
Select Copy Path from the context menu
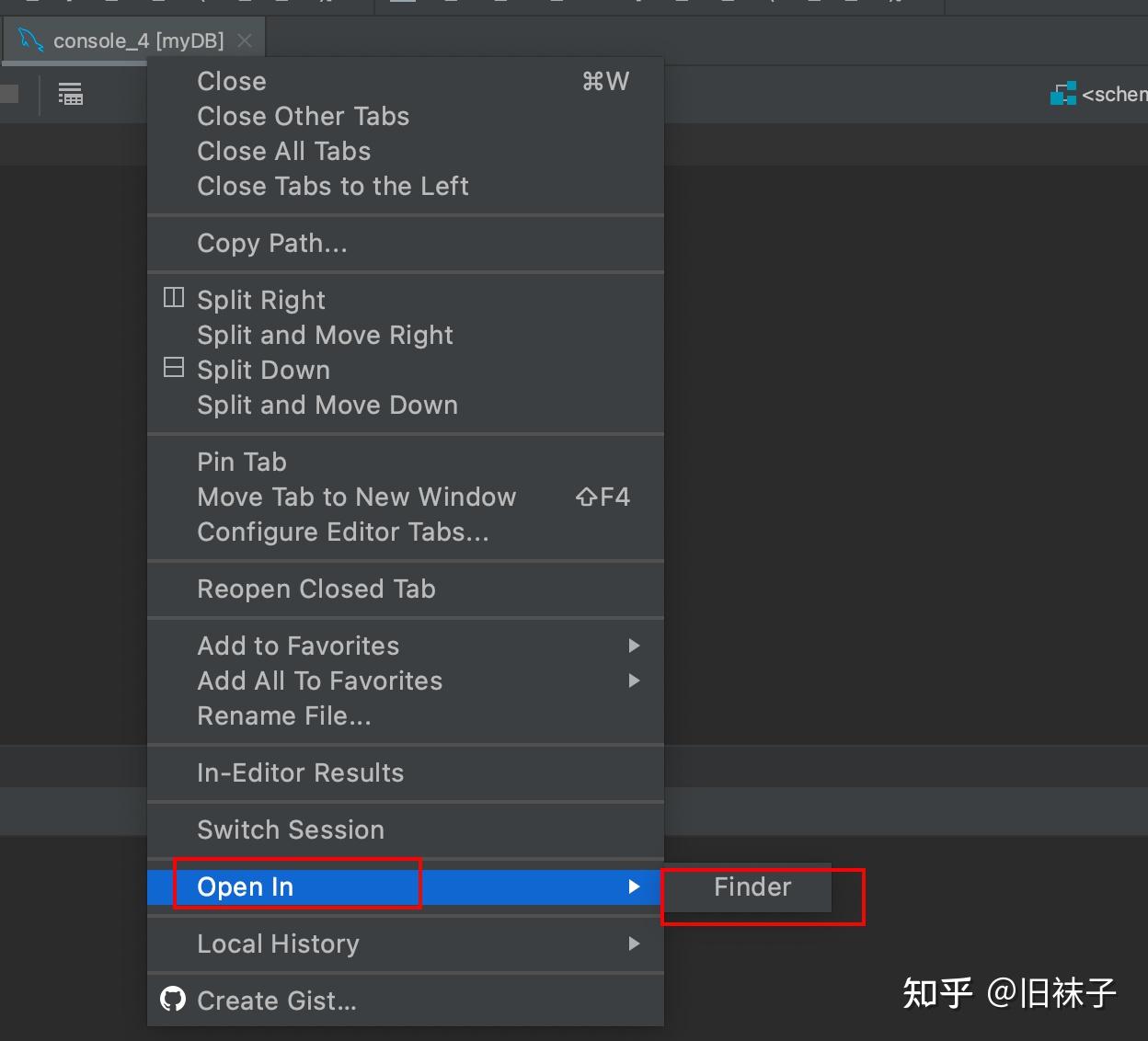pos(272,243)
